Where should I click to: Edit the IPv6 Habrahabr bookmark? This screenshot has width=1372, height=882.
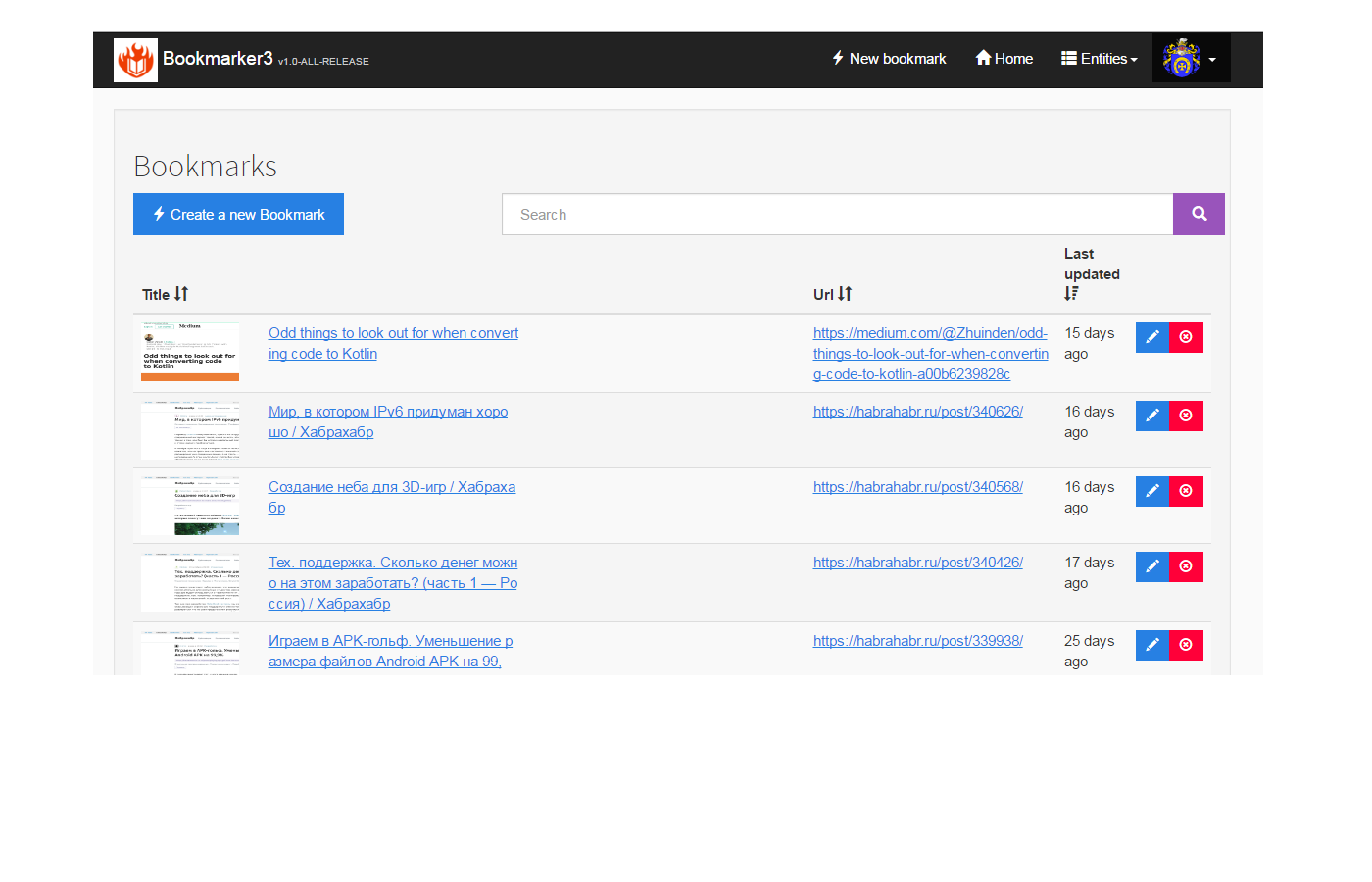(1152, 416)
